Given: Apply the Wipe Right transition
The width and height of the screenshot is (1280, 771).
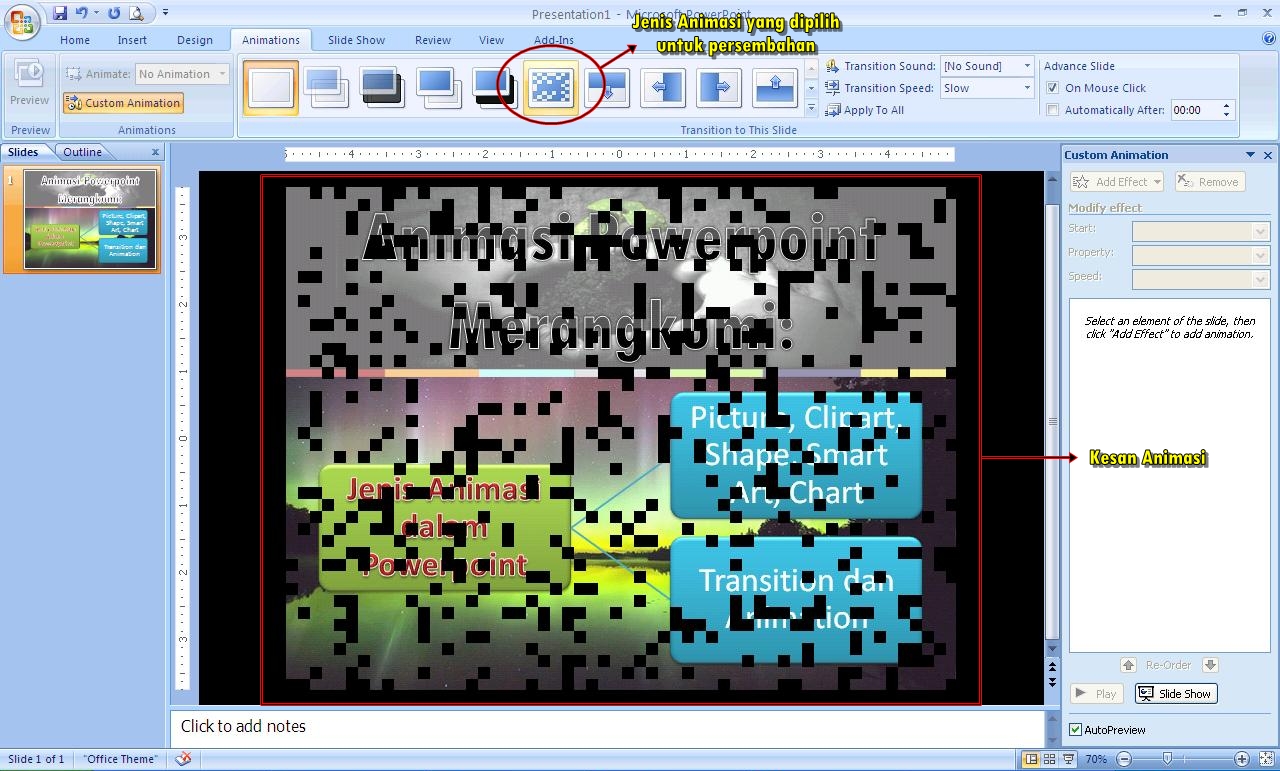Looking at the screenshot, I should (719, 88).
